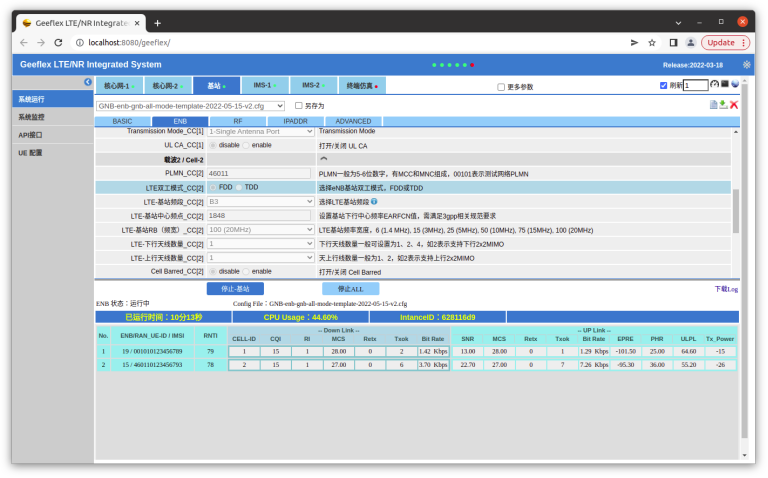Switch to the 终端仿真 tab
Image resolution: width=768 pixels, height=478 pixels.
[x=362, y=86]
